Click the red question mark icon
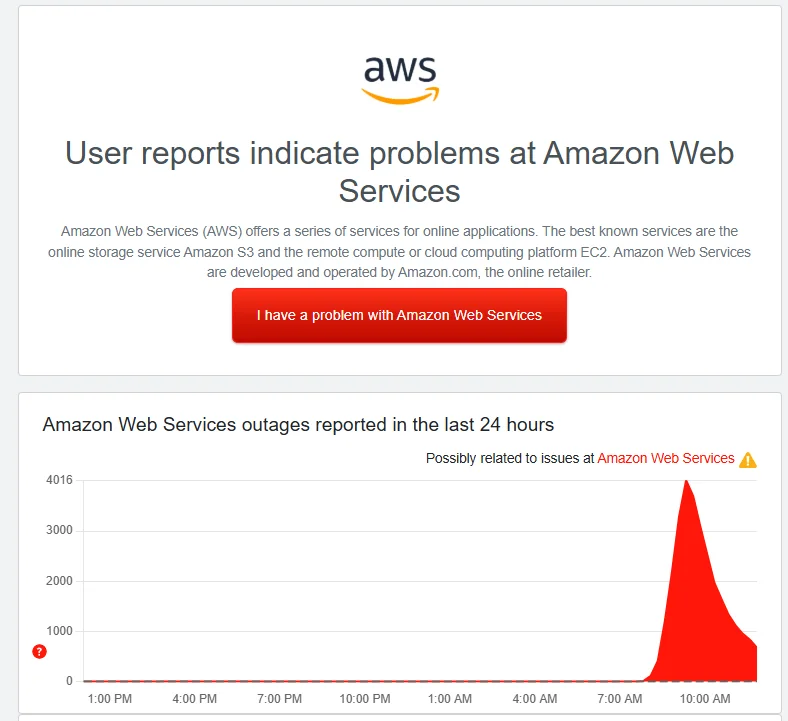Viewport: 788px width, 721px height. tap(39, 652)
